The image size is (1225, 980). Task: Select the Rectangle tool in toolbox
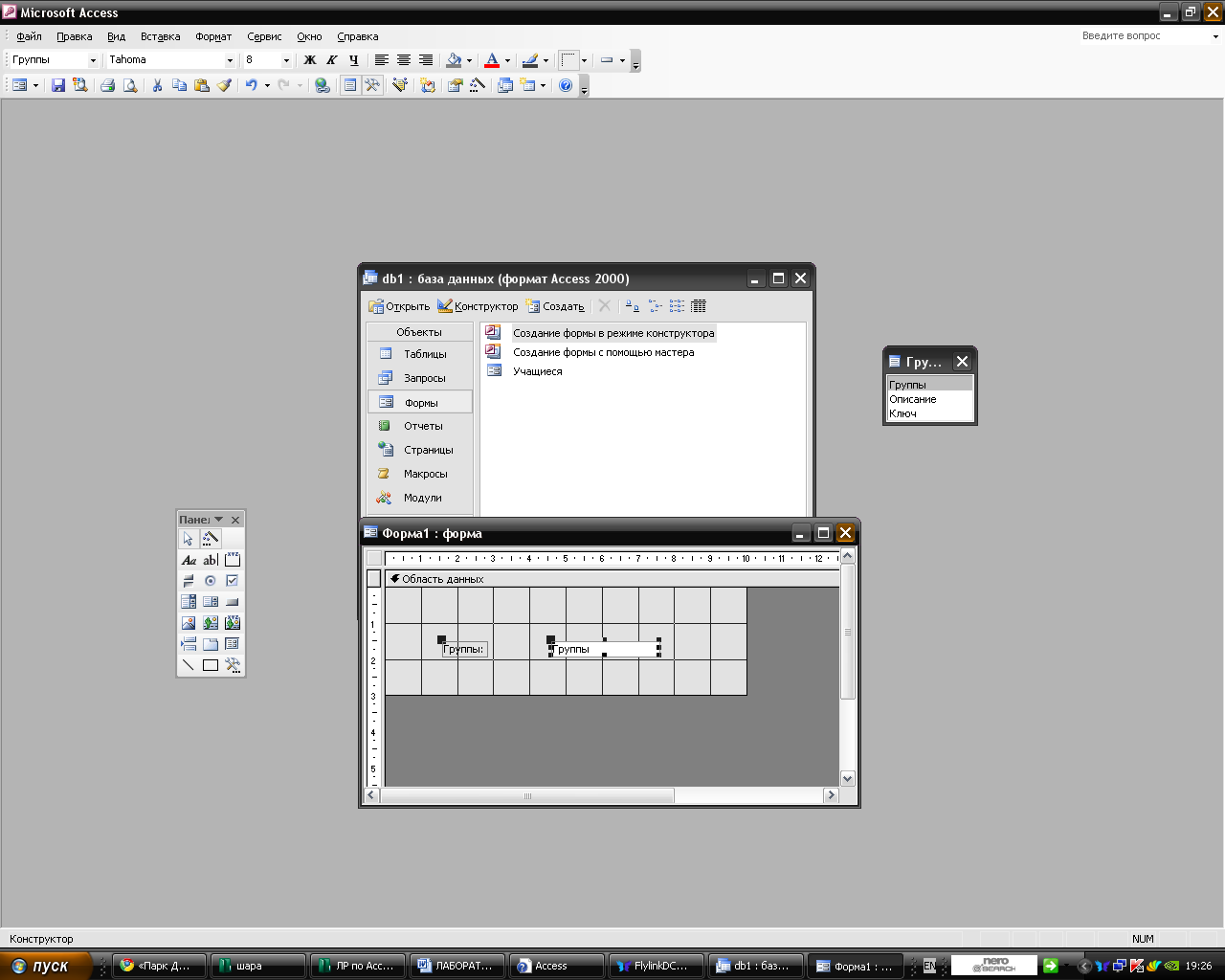point(211,665)
